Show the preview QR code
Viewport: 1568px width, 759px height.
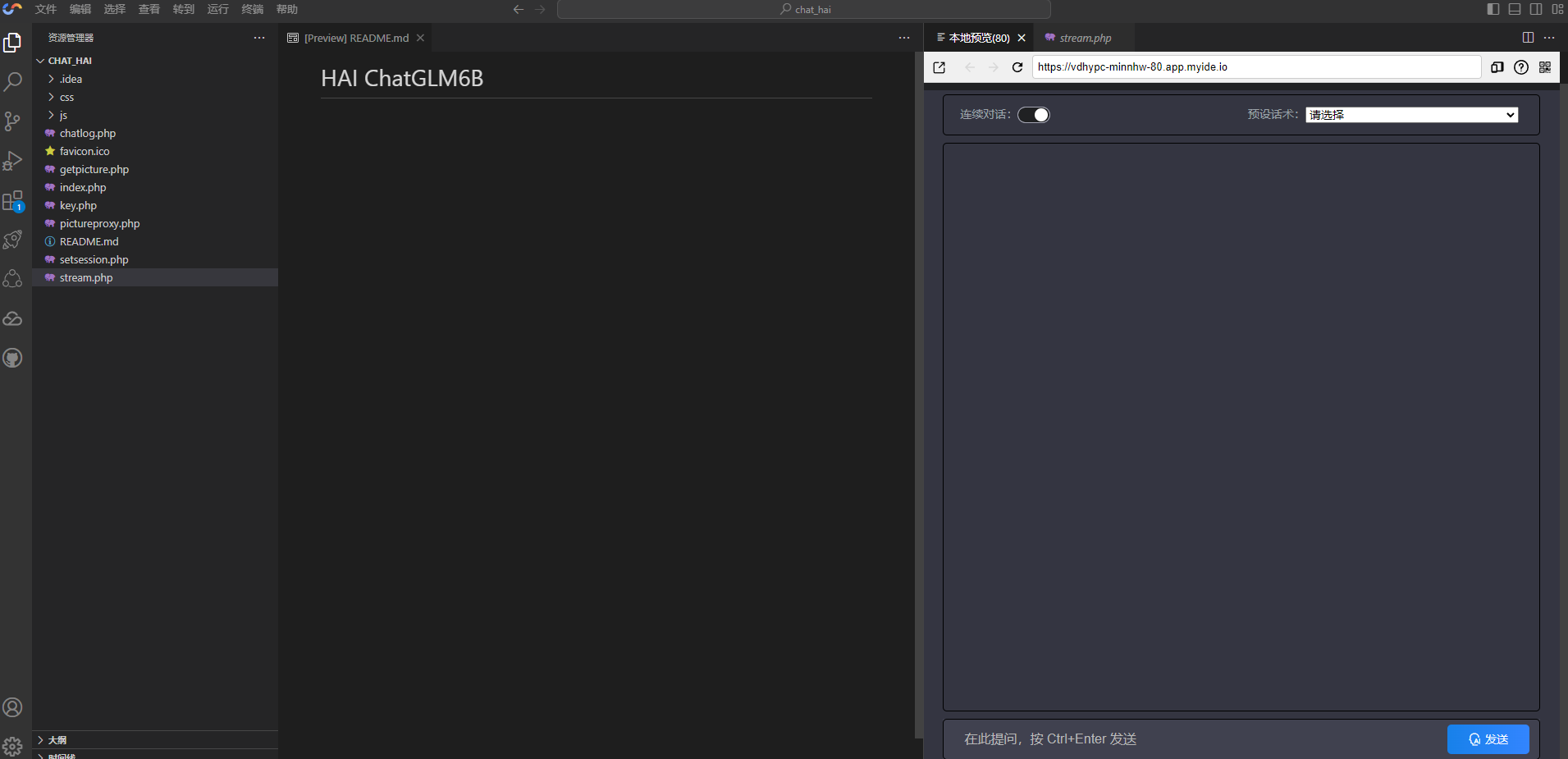(x=1545, y=67)
